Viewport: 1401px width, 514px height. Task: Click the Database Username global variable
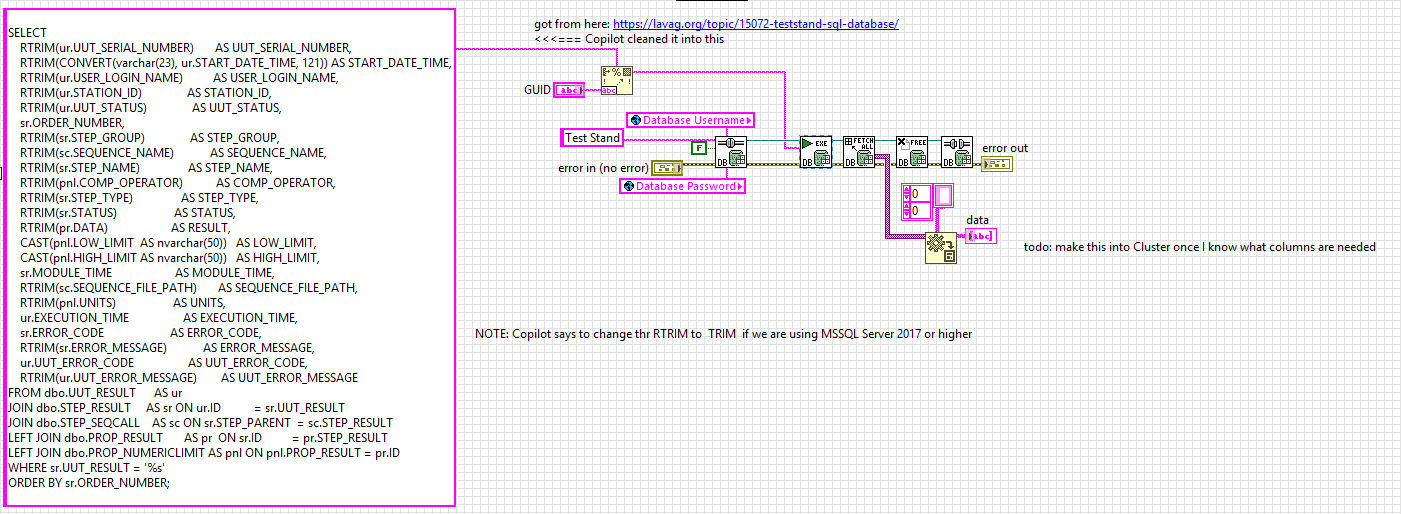click(x=690, y=120)
